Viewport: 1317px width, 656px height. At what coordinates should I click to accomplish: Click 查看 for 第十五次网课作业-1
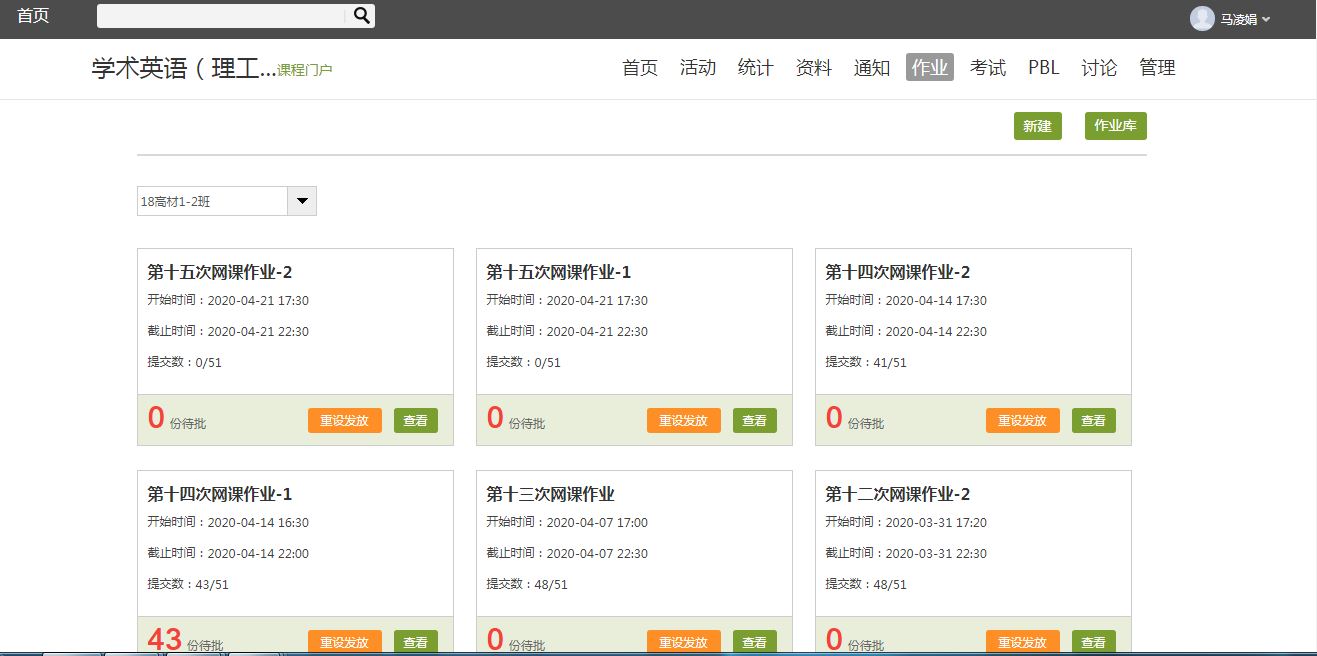click(755, 421)
